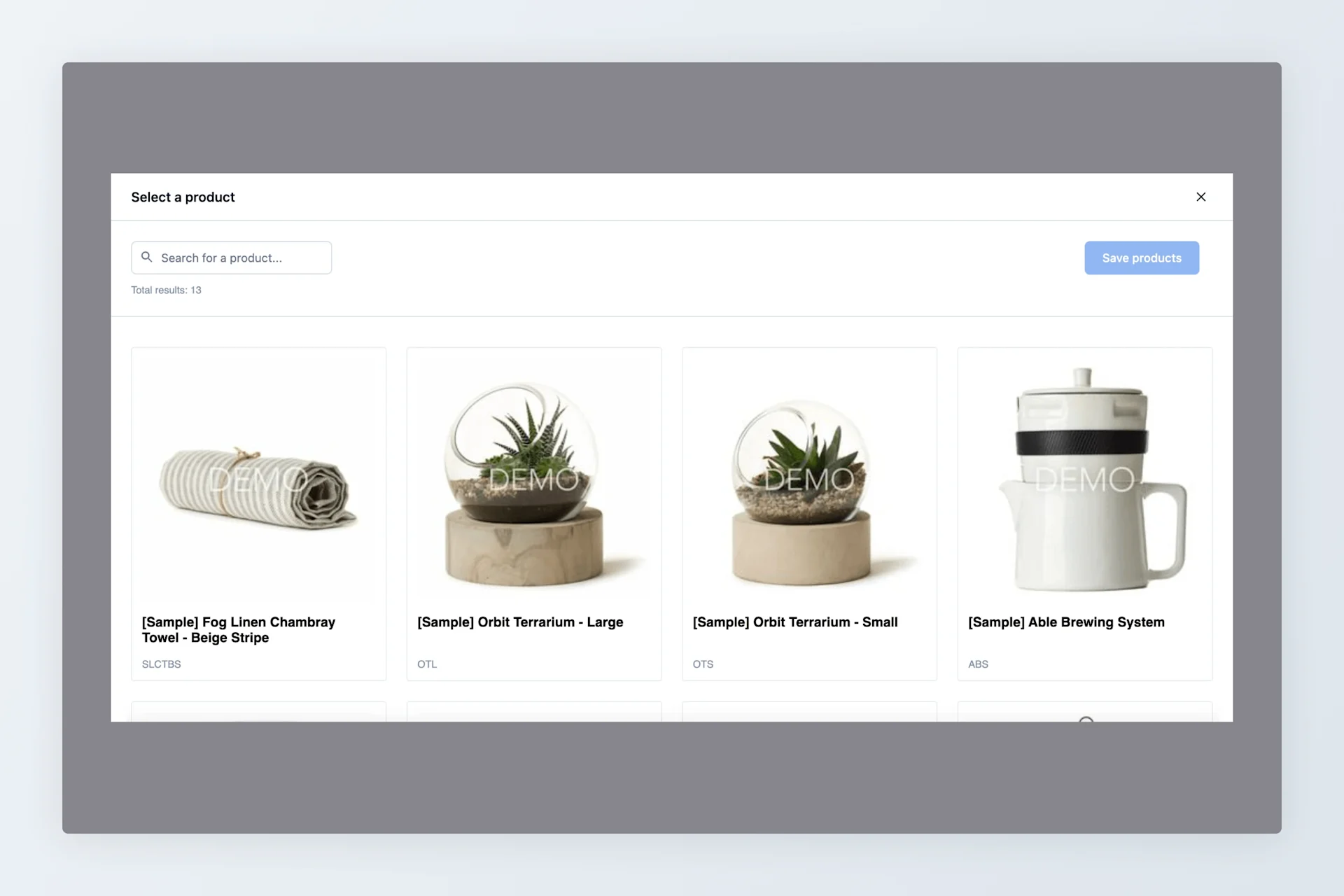Select the large Orbit Terrarium image

tap(533, 479)
